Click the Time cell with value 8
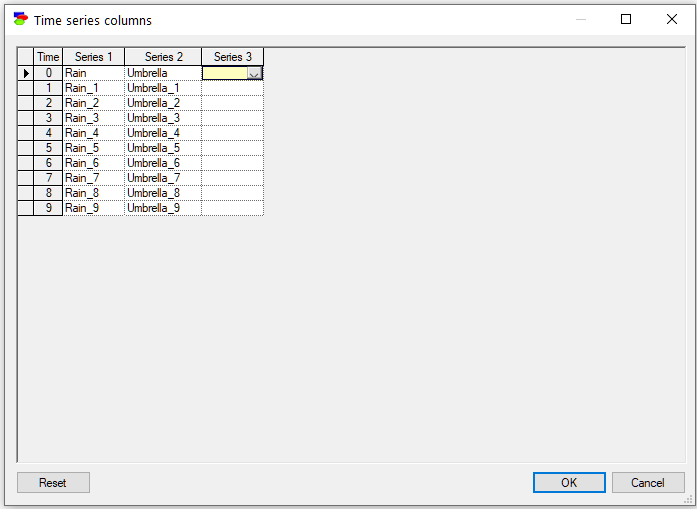This screenshot has width=697, height=509. pyautogui.click(x=48, y=193)
